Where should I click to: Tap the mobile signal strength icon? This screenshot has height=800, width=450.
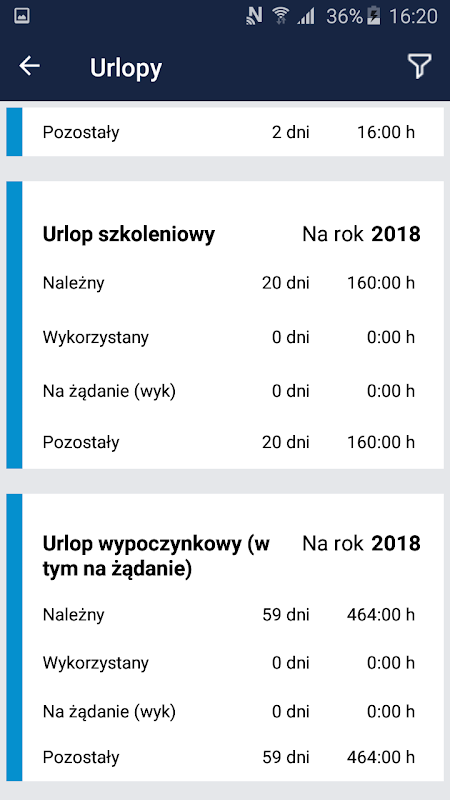pyautogui.click(x=306, y=16)
